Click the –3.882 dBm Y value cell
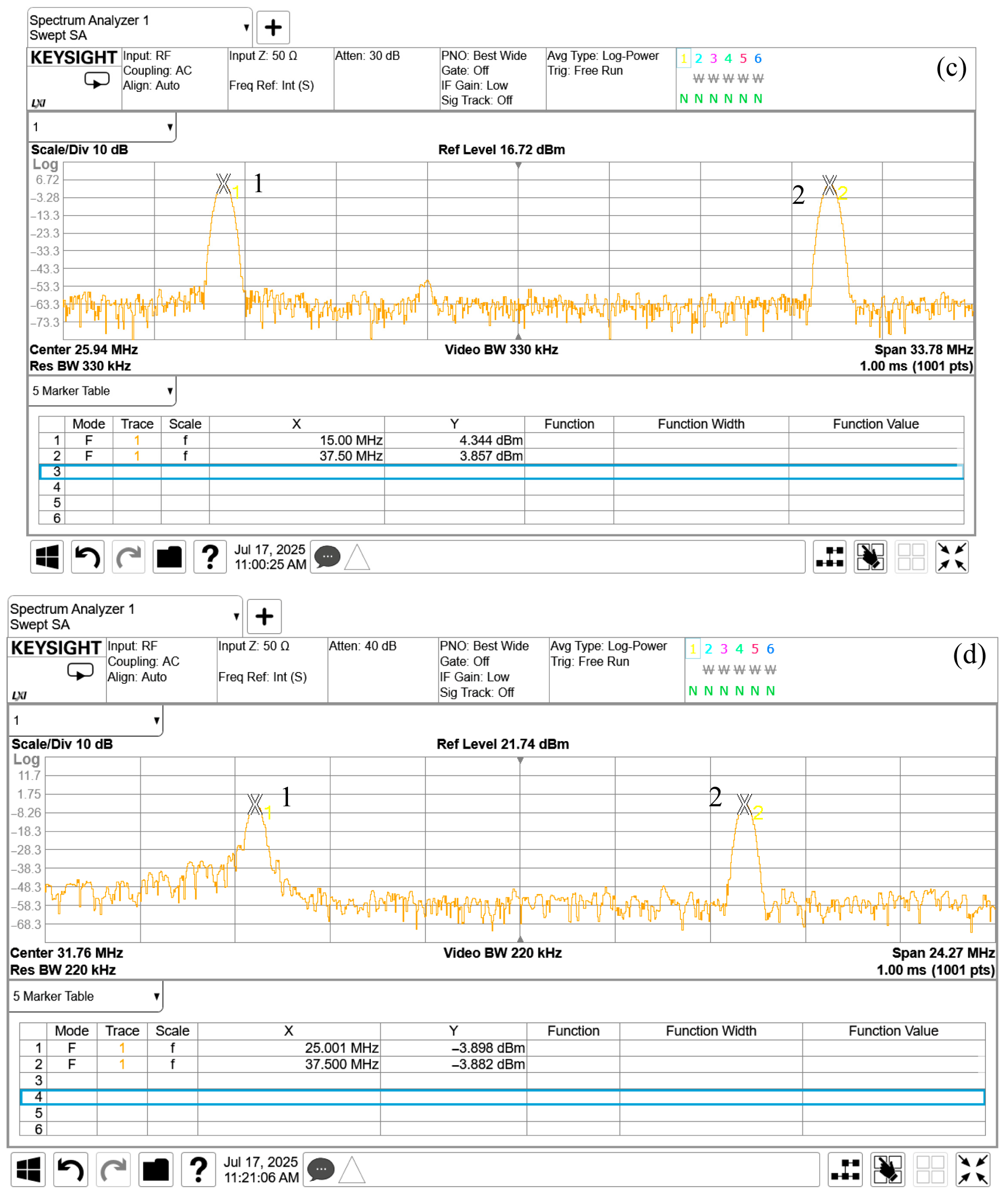The width and height of the screenshot is (1008, 1197). click(x=453, y=1064)
